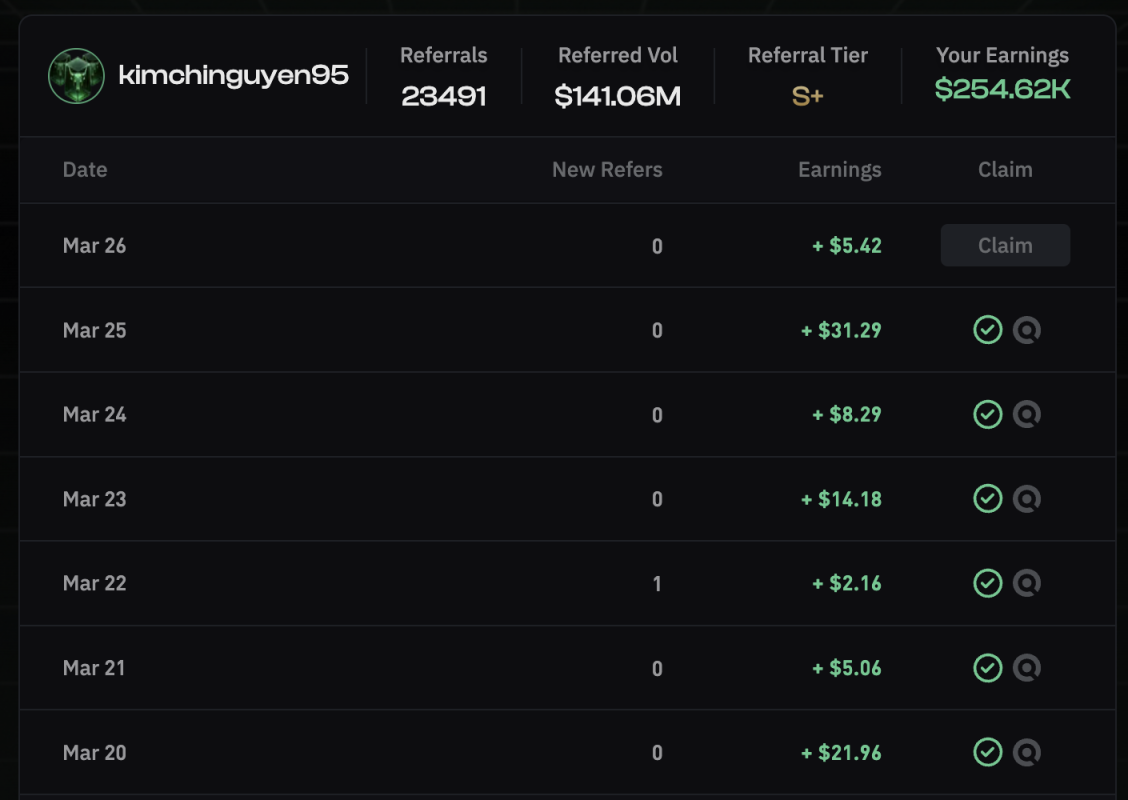The height and width of the screenshot is (800, 1128).
Task: Select the Mar 22 date cell
Action: [x=94, y=583]
